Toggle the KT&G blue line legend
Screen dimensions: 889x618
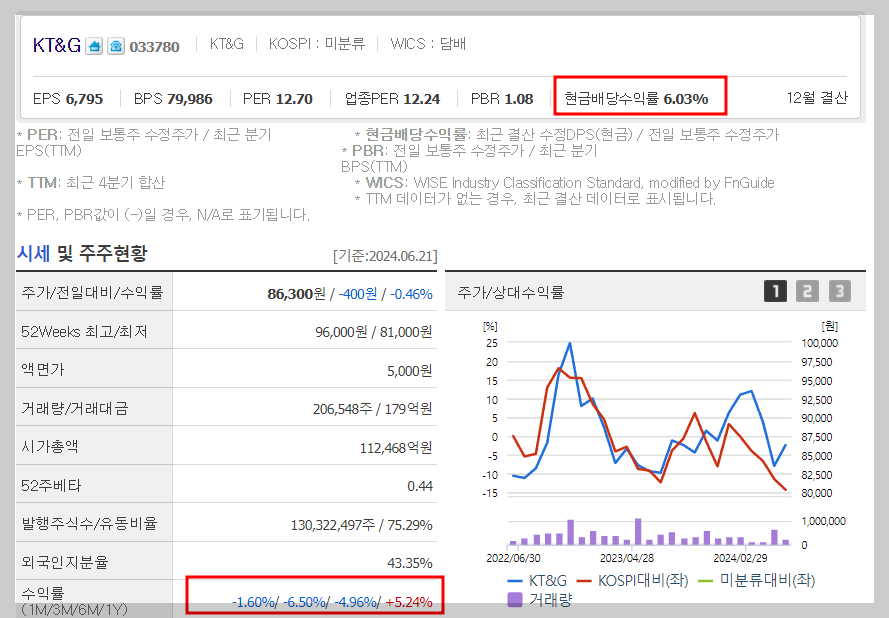point(537,581)
